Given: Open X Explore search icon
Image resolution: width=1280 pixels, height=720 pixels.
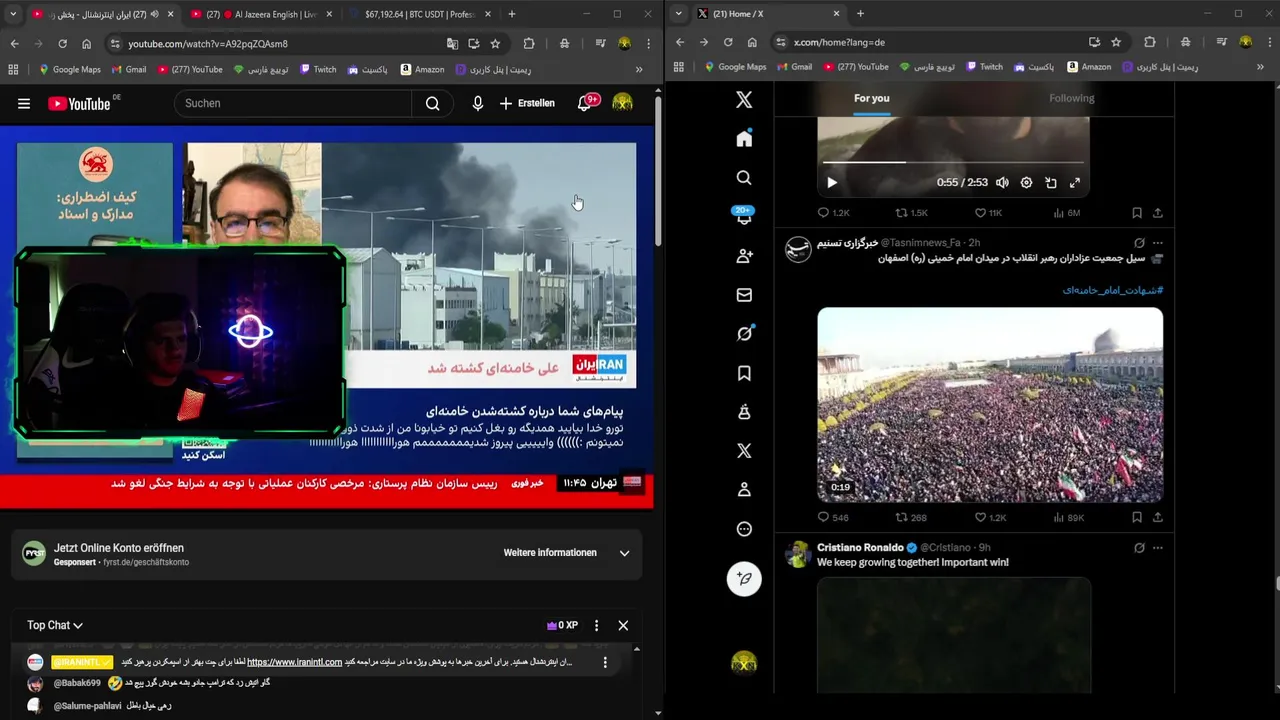Looking at the screenshot, I should pyautogui.click(x=744, y=178).
